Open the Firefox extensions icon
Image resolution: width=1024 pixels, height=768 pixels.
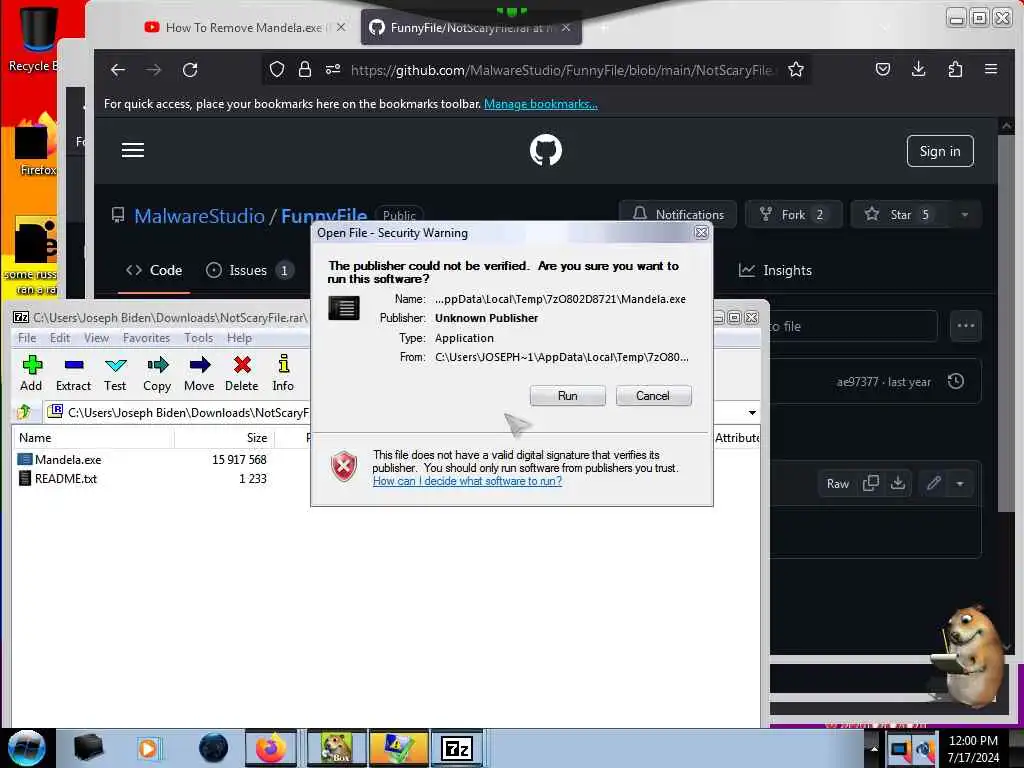[955, 69]
